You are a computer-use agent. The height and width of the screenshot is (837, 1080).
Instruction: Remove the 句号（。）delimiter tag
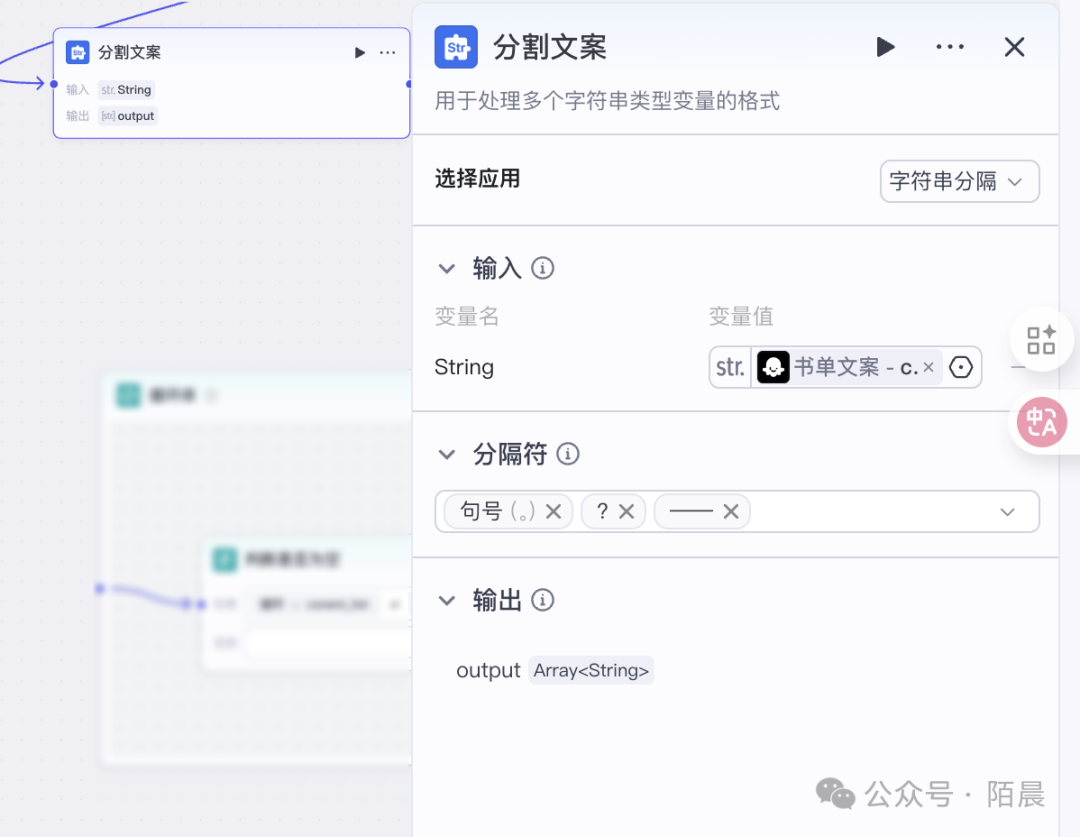pos(554,512)
